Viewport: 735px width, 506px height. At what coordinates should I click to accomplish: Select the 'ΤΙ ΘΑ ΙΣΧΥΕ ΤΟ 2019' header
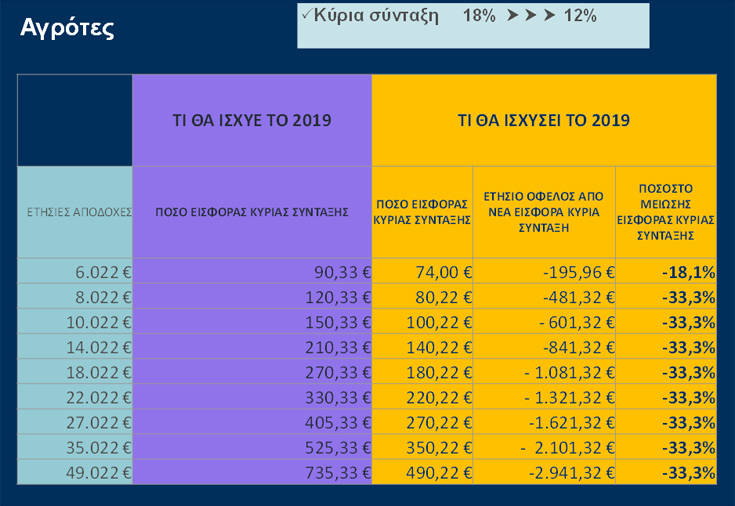tap(252, 120)
